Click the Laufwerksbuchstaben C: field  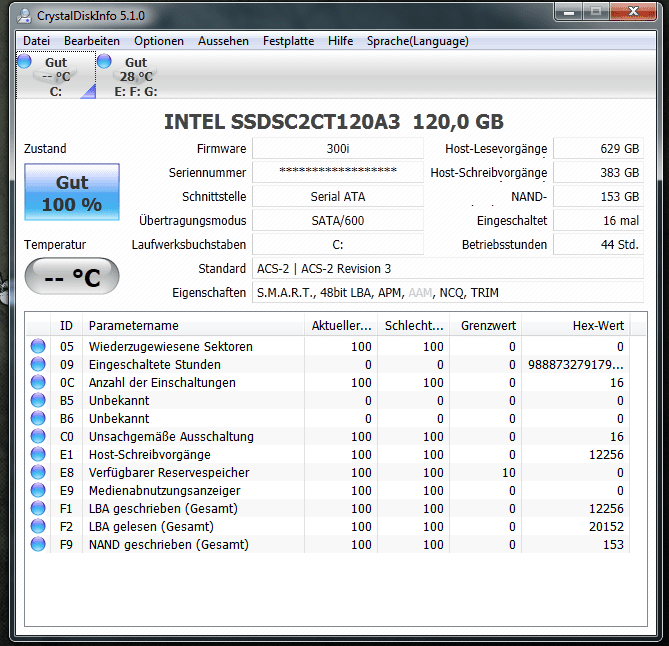tap(338, 244)
